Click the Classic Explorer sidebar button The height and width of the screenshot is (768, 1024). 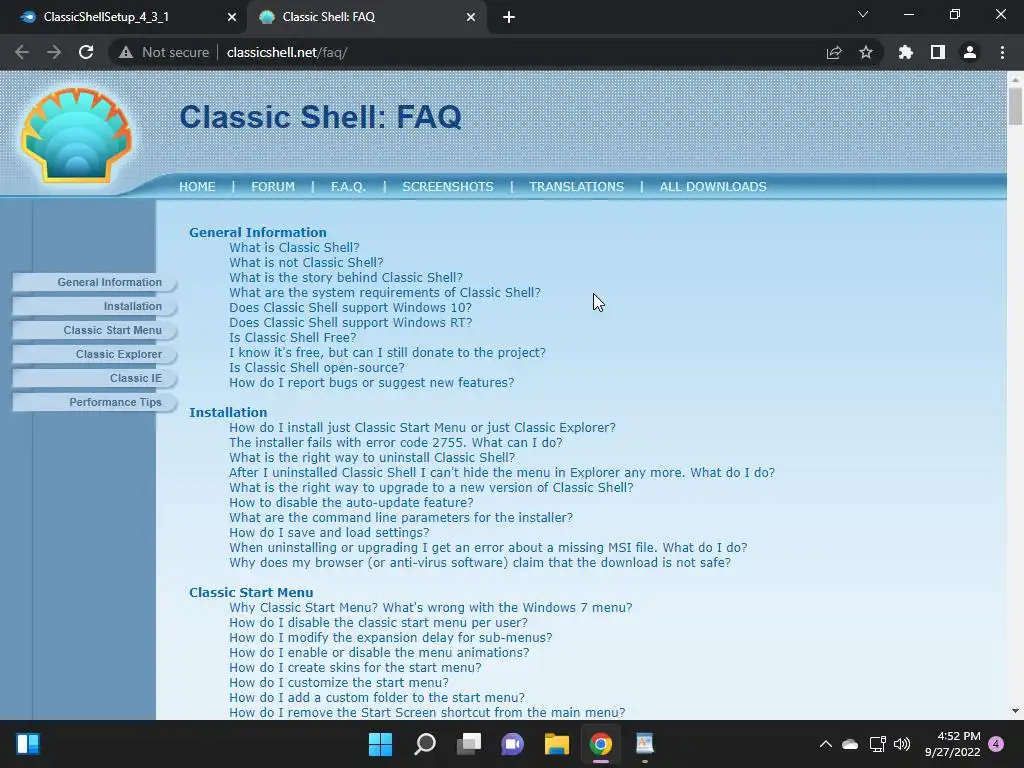point(95,355)
